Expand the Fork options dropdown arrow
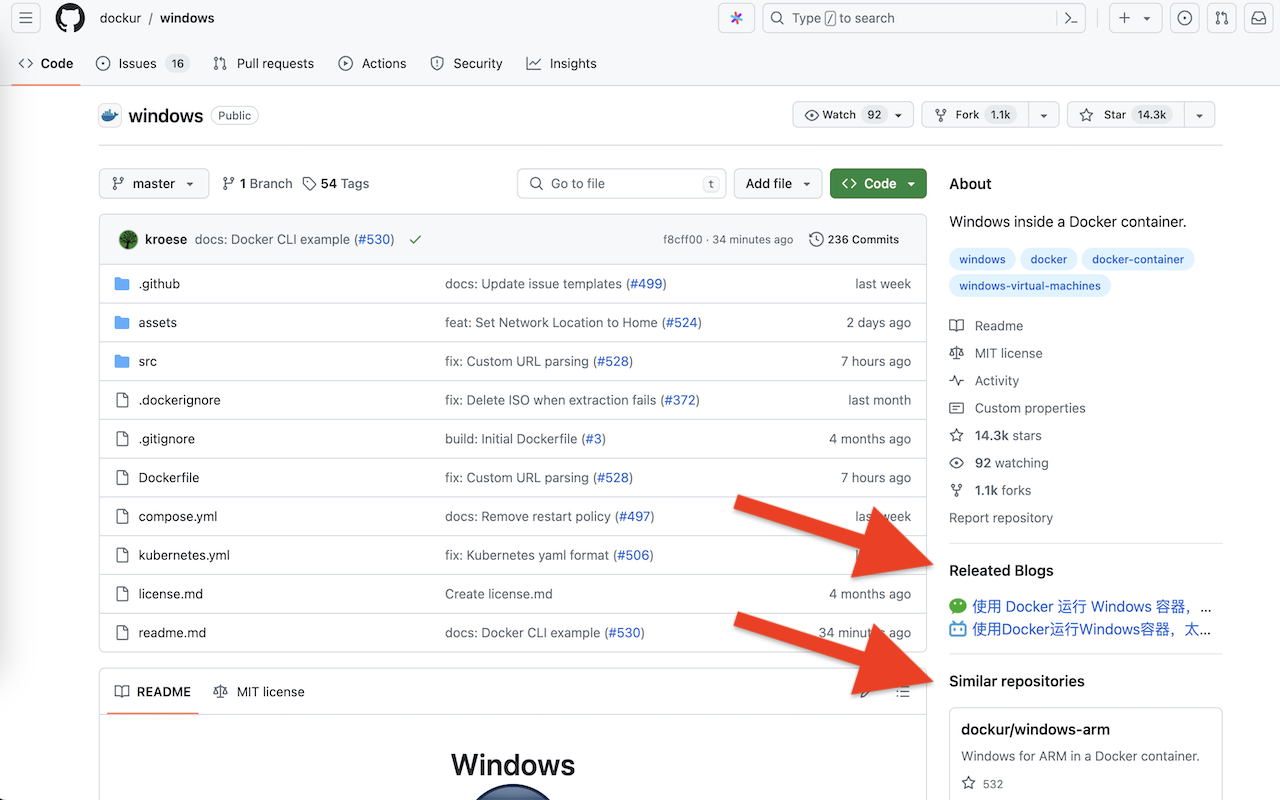Screen dimensions: 1280x800 [1043, 115]
